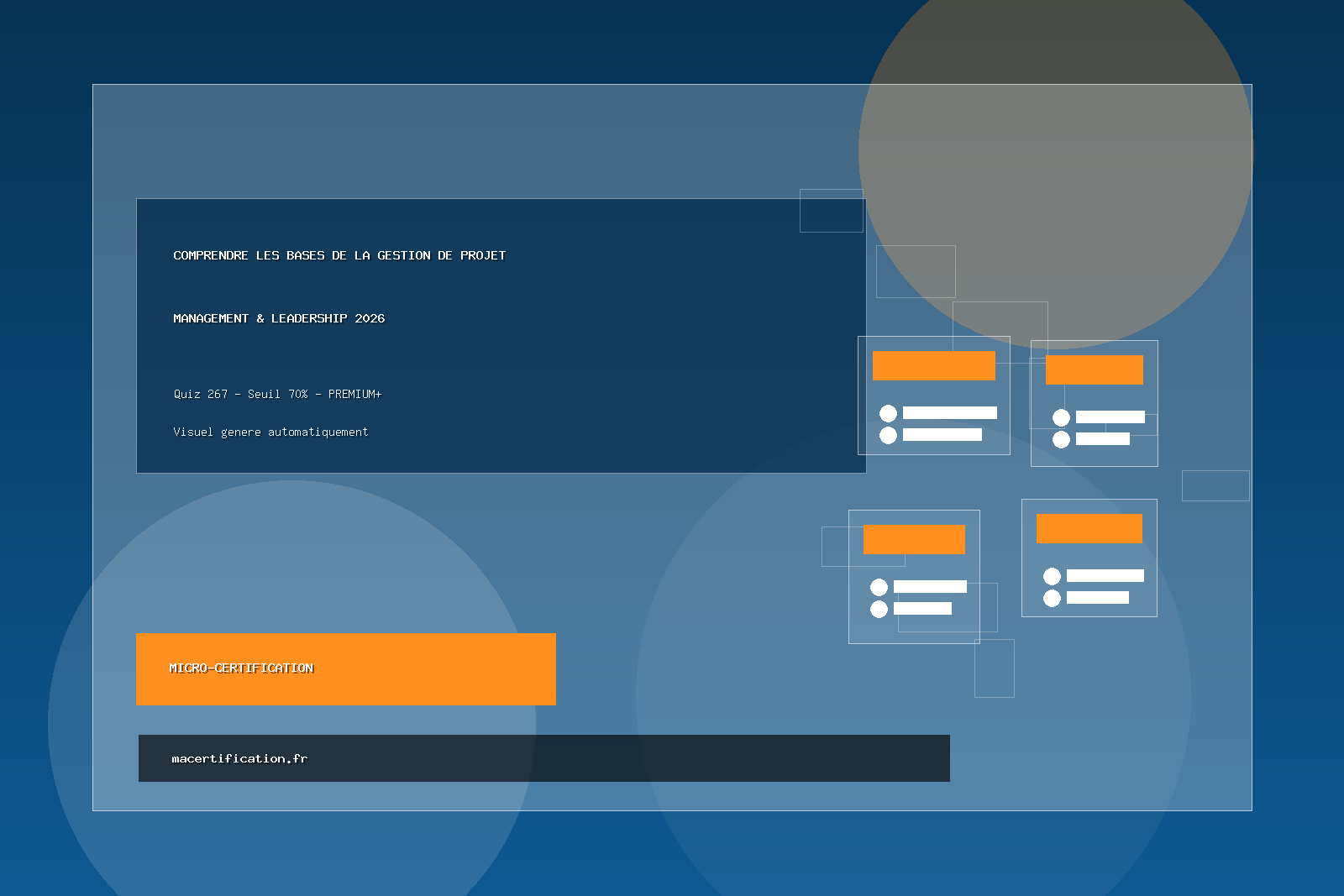Image resolution: width=1344 pixels, height=896 pixels.
Task: Select first radio option in bottom-right quiz card
Action: click(x=1052, y=576)
